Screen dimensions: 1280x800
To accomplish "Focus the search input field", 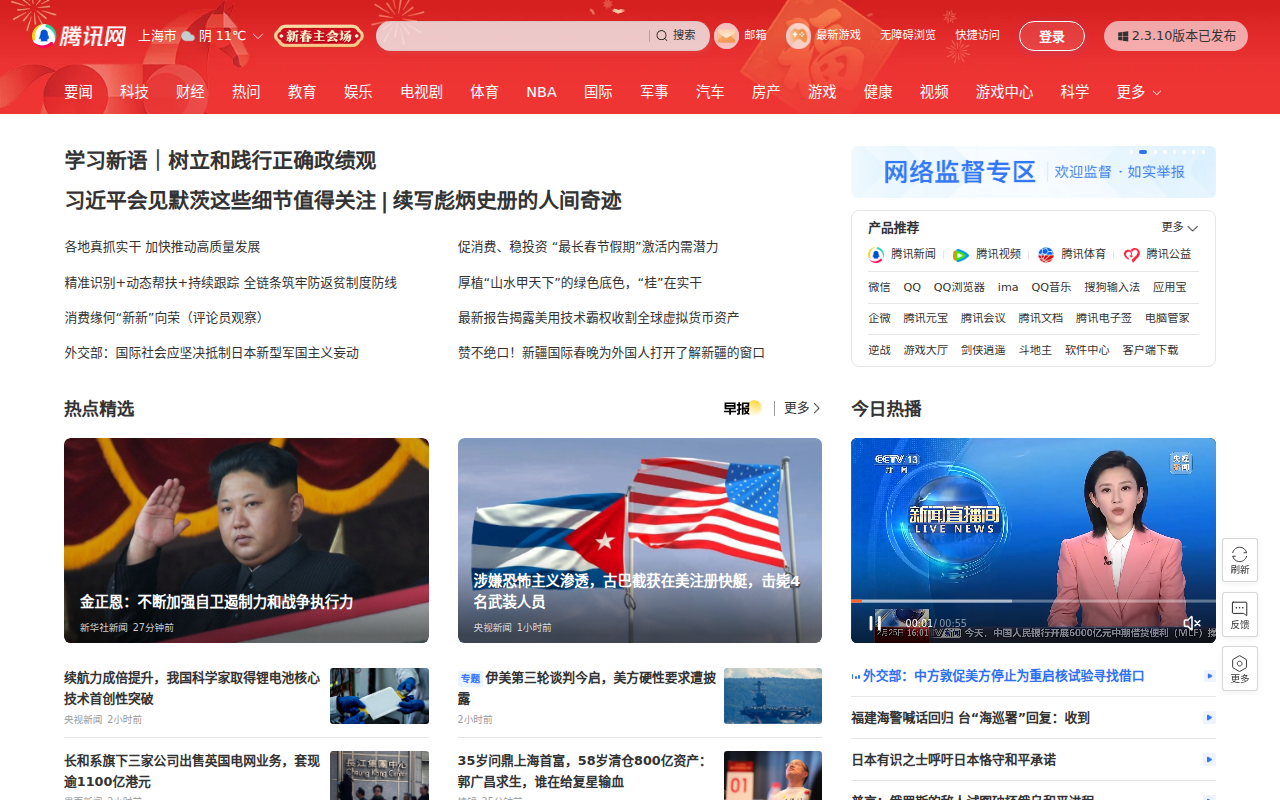I will tap(512, 36).
